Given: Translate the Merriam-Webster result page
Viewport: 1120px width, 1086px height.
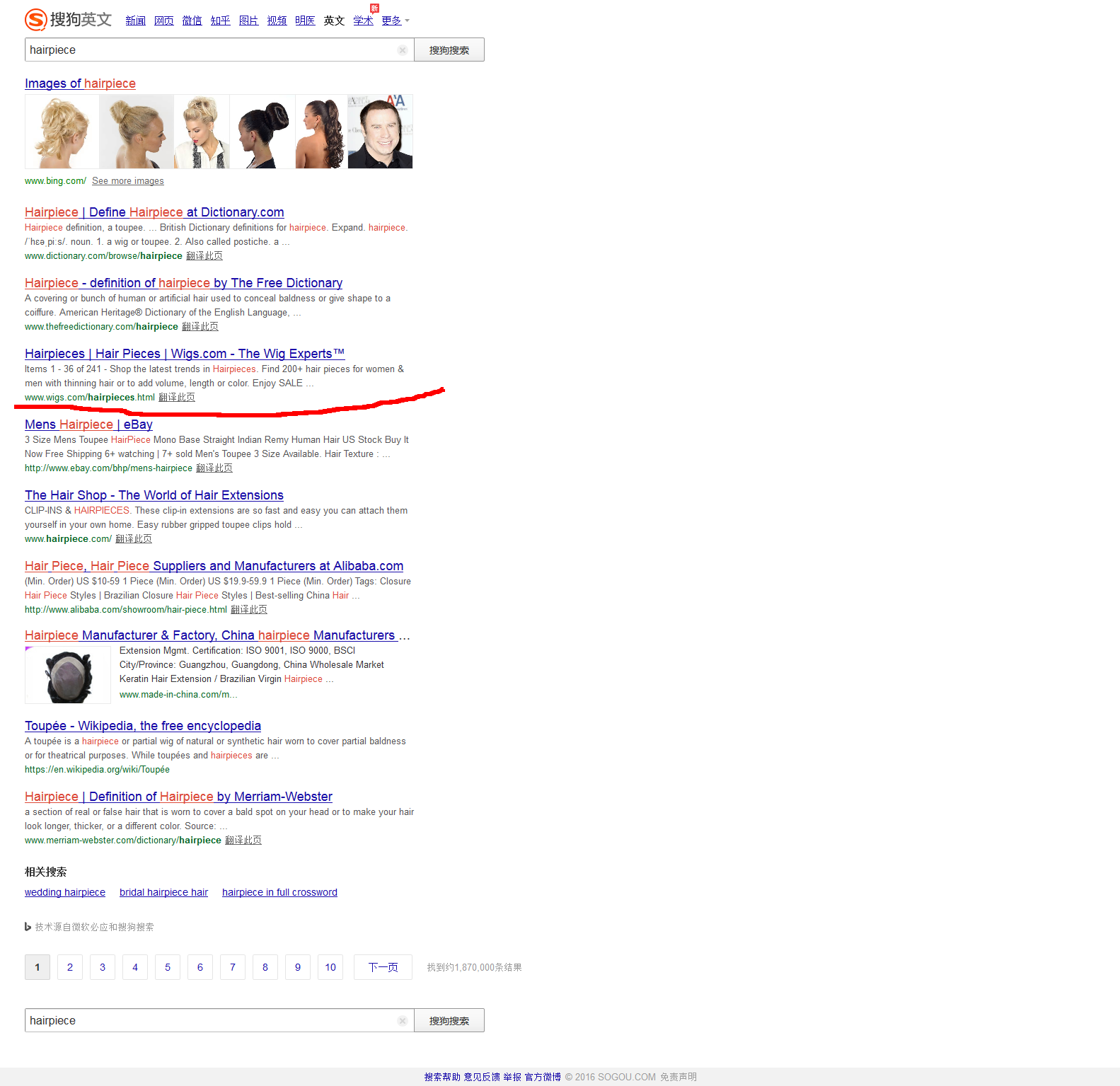Looking at the screenshot, I should pos(243,841).
